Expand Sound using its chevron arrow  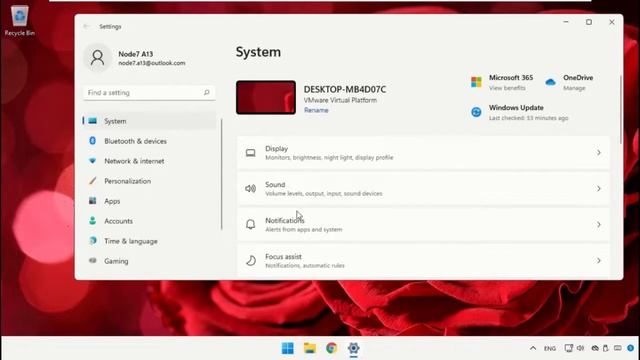click(599, 189)
